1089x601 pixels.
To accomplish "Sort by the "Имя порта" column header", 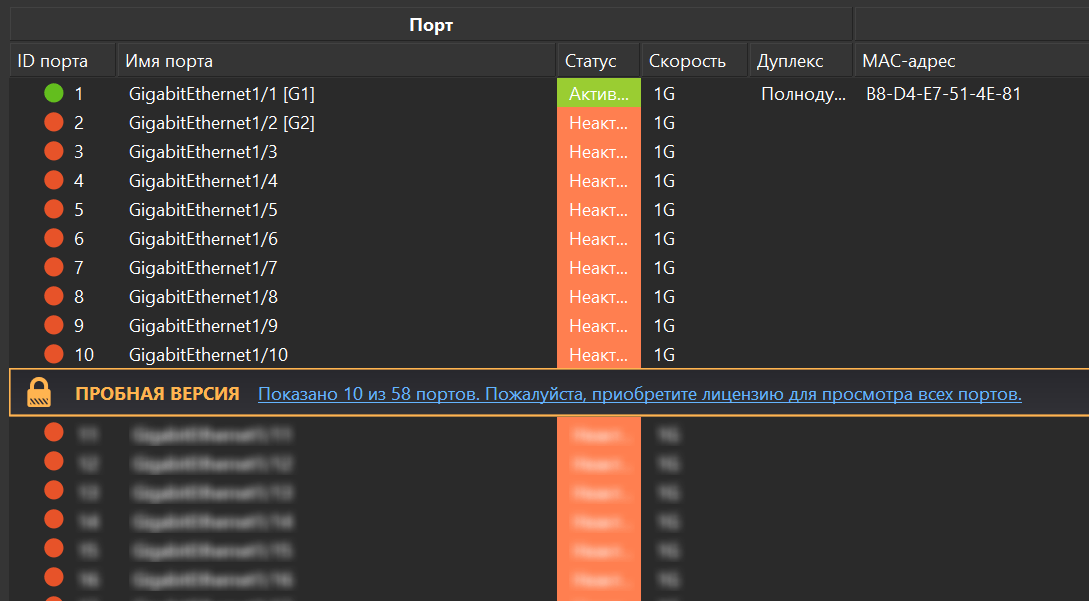I will pos(169,61).
